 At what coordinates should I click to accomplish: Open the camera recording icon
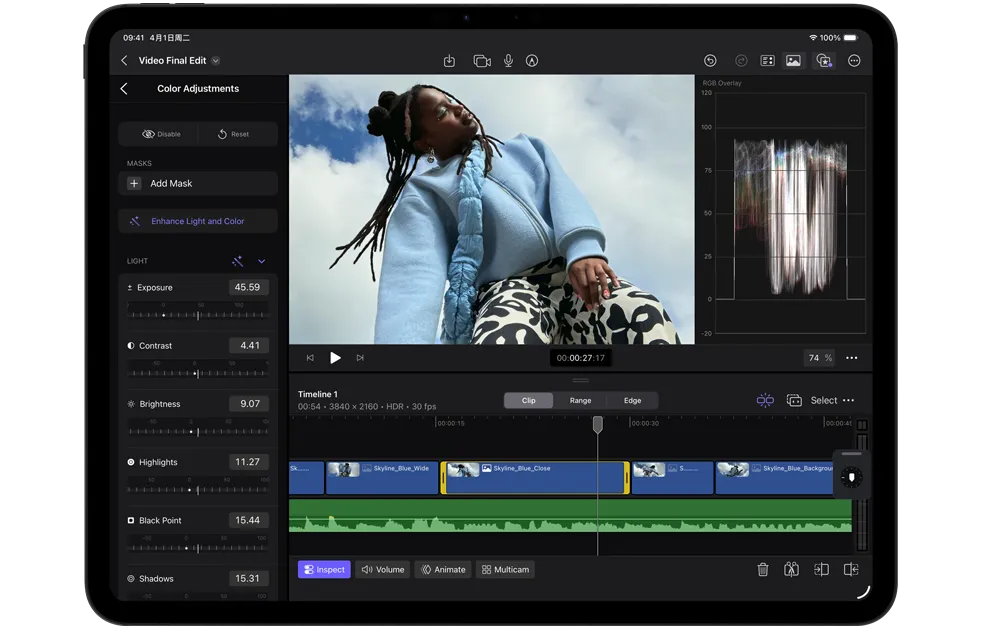tap(482, 61)
